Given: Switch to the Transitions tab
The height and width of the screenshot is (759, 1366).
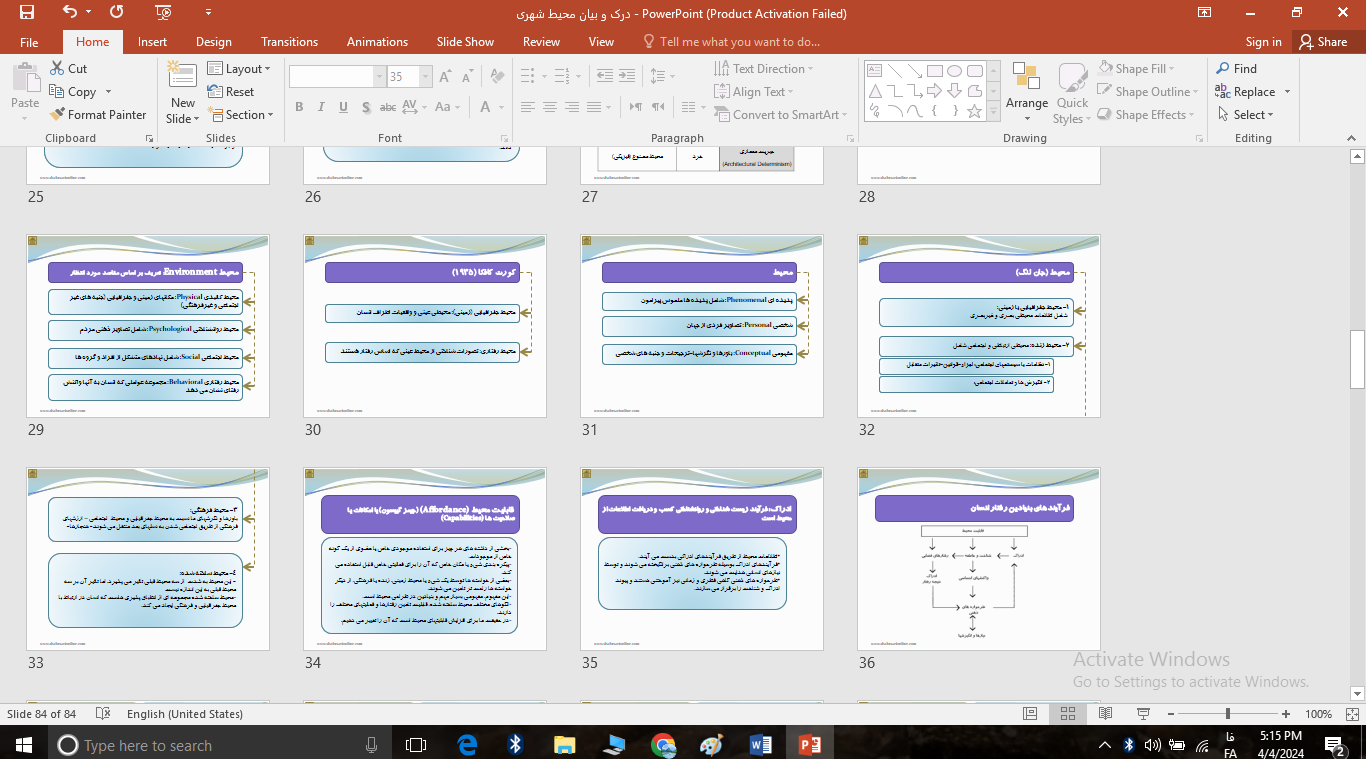Looking at the screenshot, I should (x=289, y=42).
